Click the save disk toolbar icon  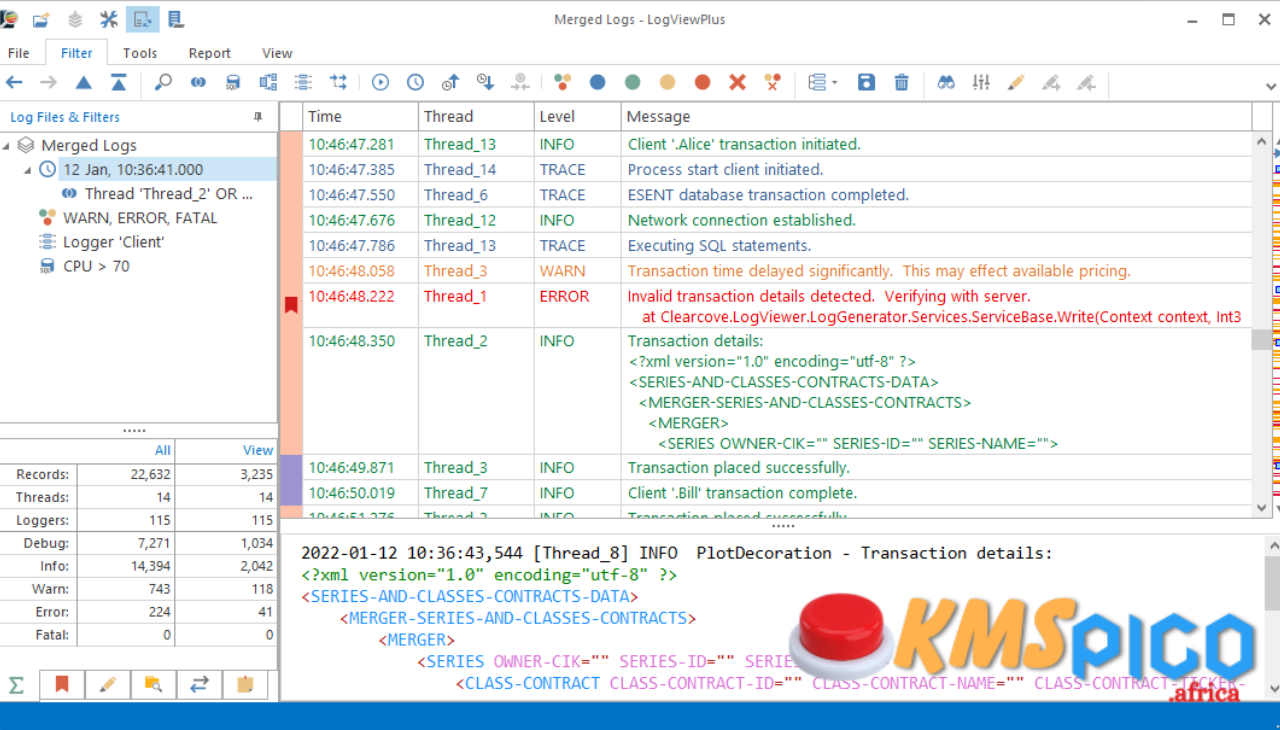(x=867, y=82)
